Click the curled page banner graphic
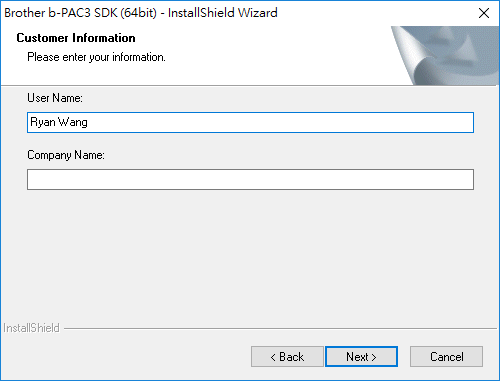This screenshot has height=381, width=500. point(445,56)
